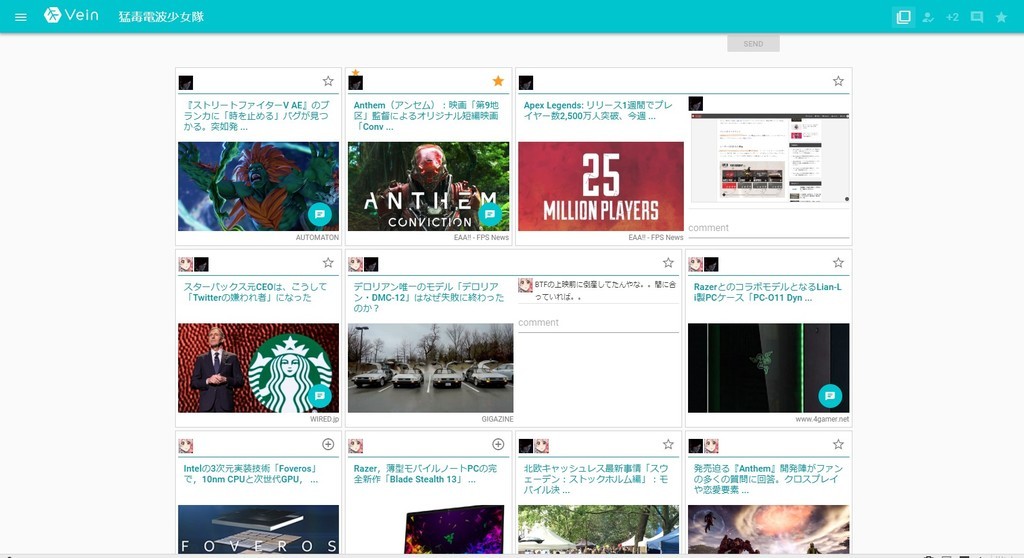This screenshot has width=1024, height=558.
Task: Open the Razer Blade Stealth 13 article title
Action: (425, 474)
